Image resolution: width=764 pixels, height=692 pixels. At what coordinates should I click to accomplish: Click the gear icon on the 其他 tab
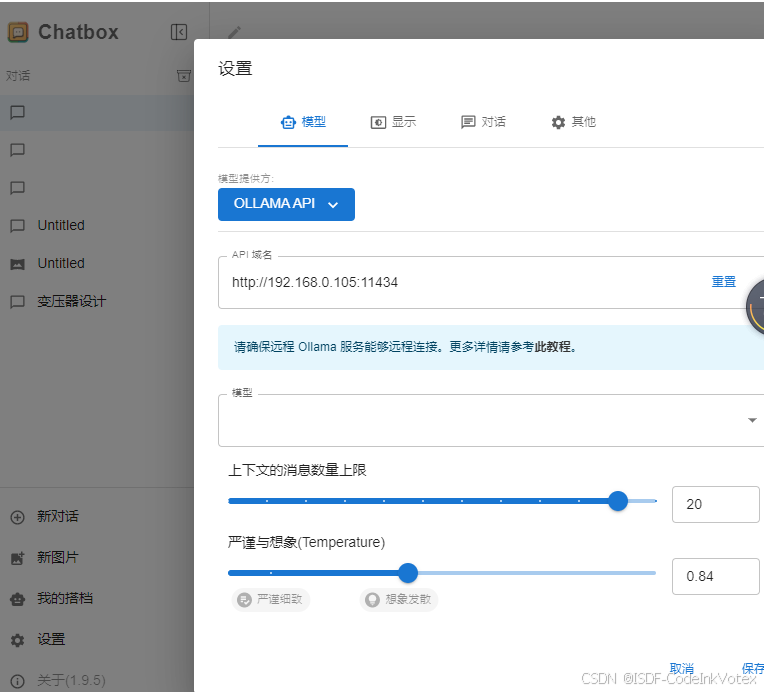click(x=558, y=122)
